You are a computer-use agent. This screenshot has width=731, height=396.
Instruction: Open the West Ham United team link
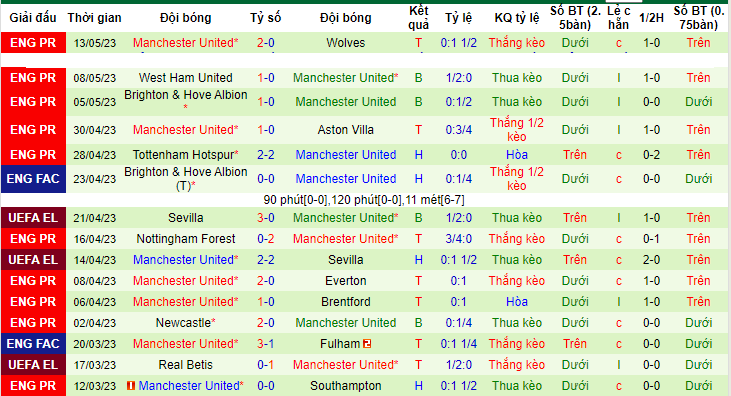pos(186,78)
